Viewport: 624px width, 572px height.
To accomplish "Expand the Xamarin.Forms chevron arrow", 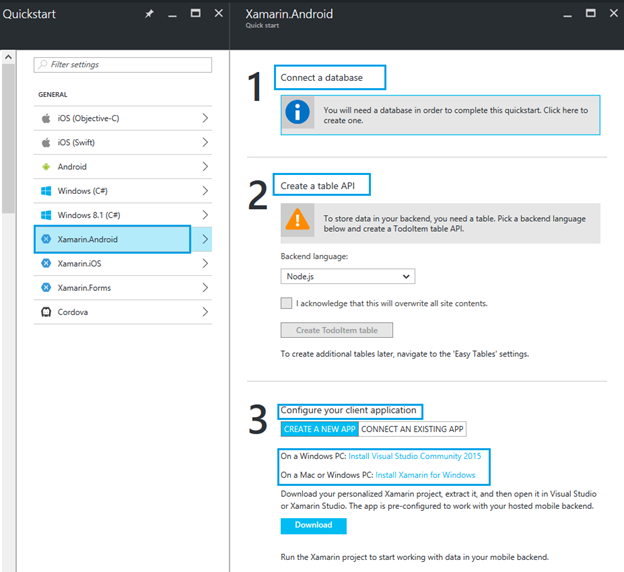I will pyautogui.click(x=205, y=288).
